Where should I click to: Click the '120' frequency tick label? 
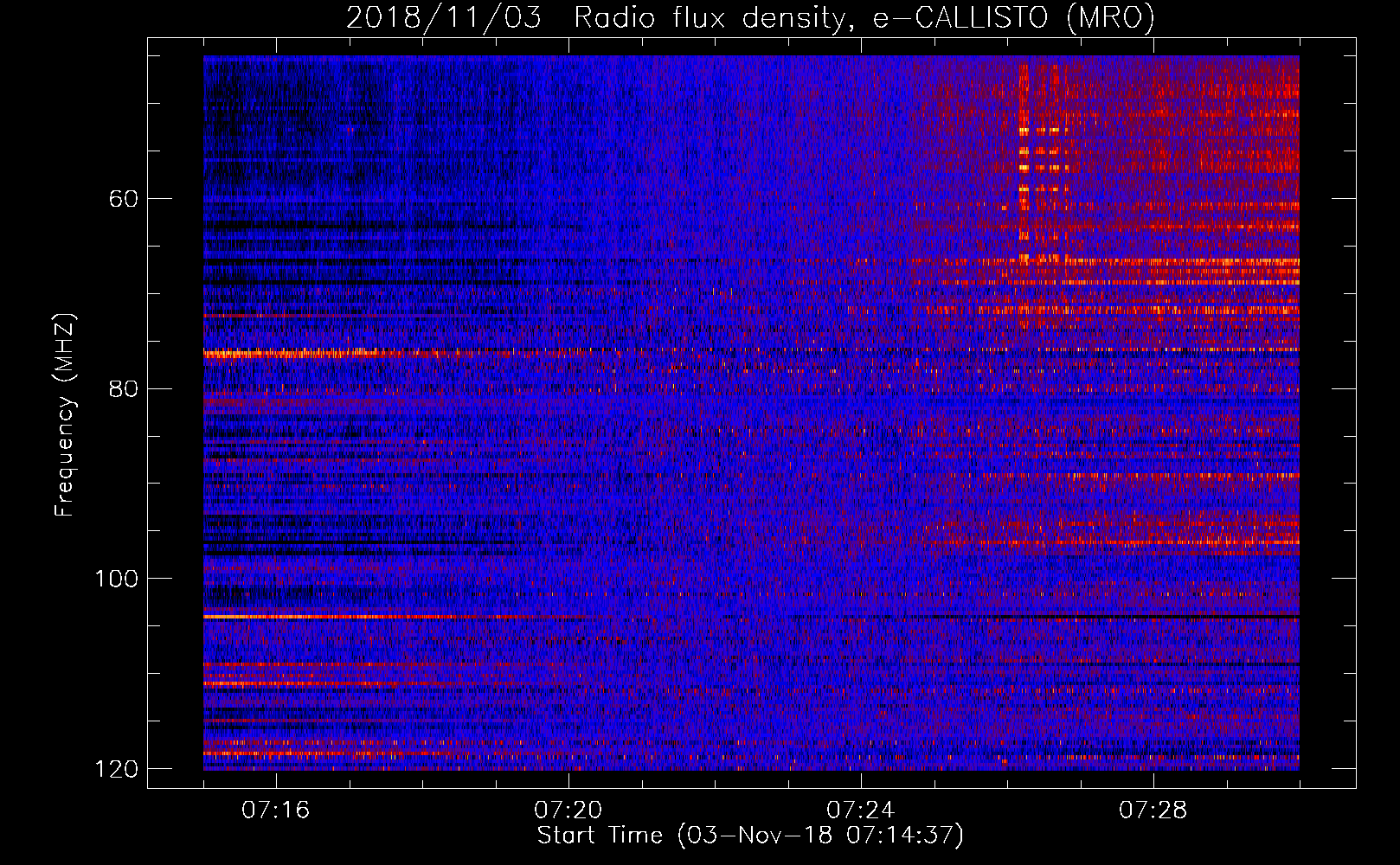point(116,769)
